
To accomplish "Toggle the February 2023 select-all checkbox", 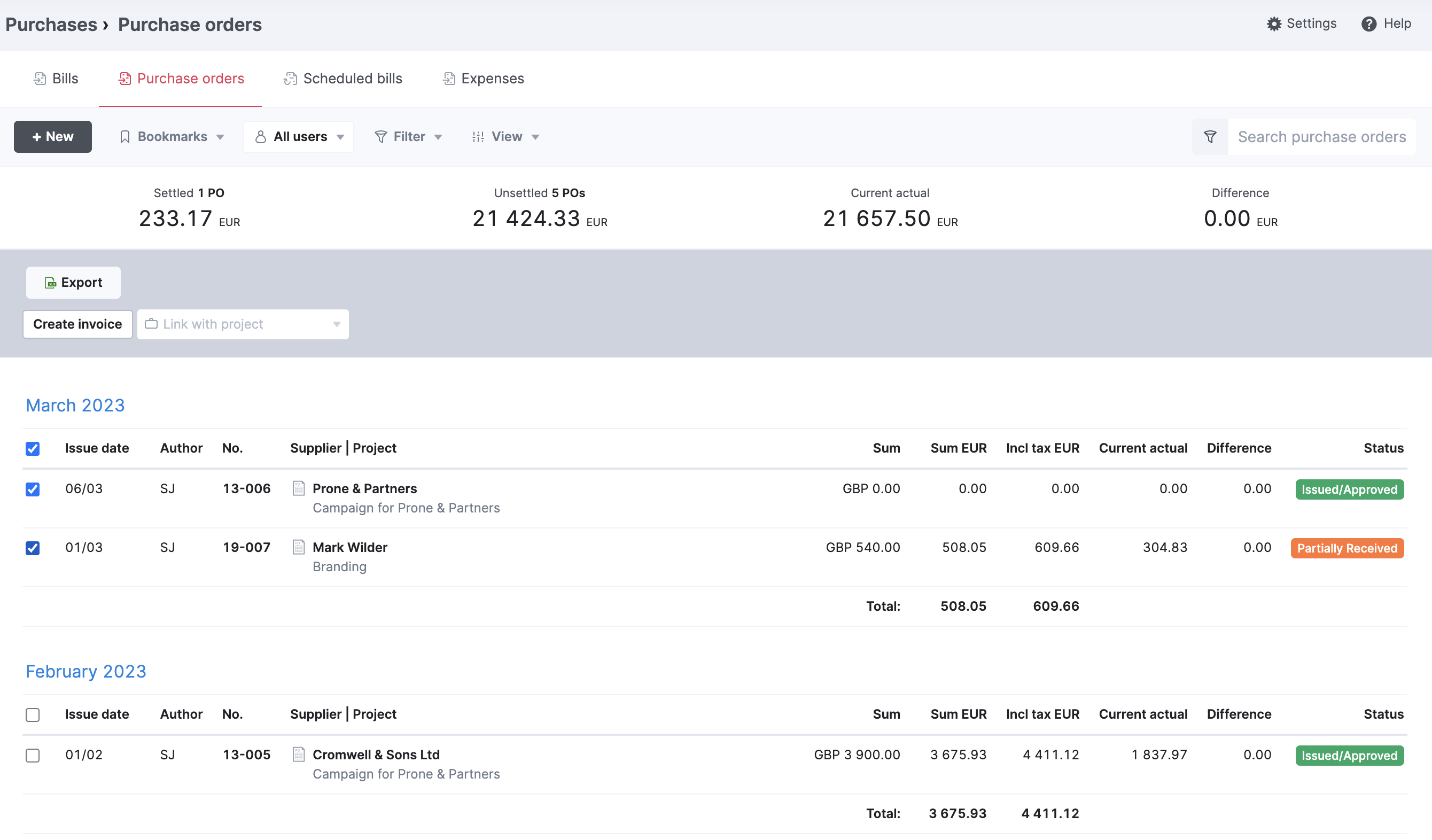I will pyautogui.click(x=33, y=714).
